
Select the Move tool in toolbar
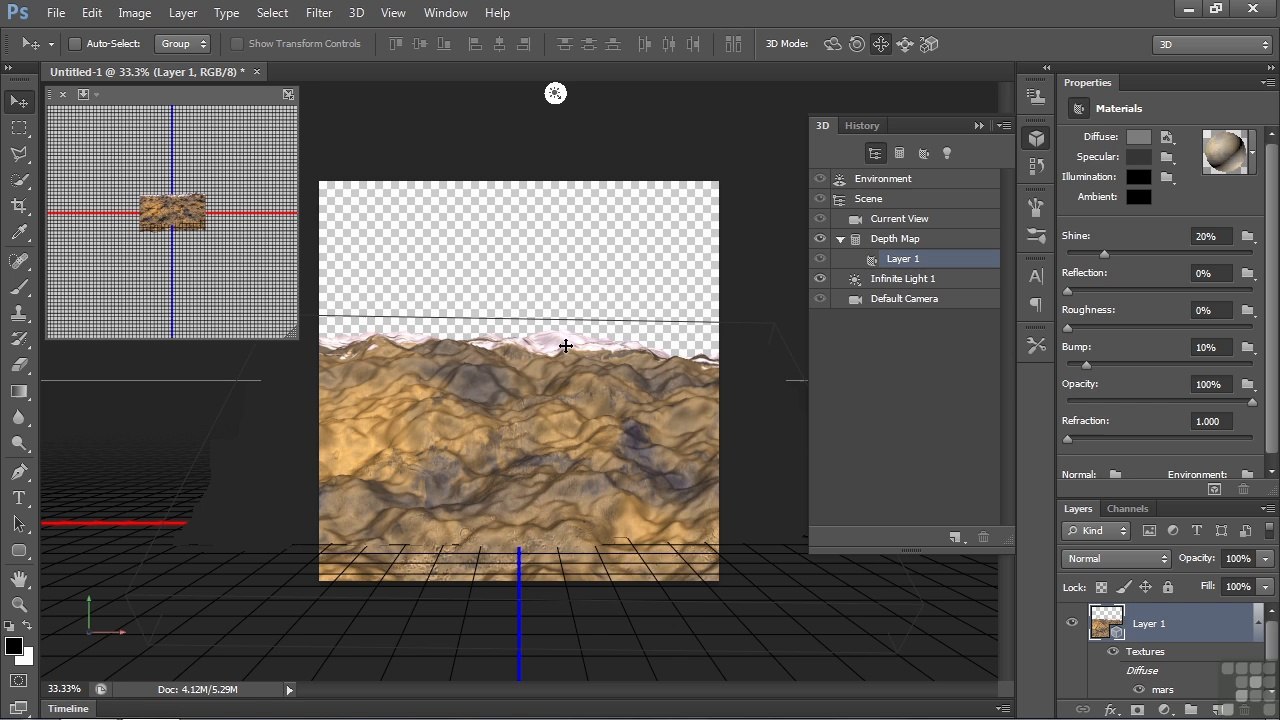[19, 101]
